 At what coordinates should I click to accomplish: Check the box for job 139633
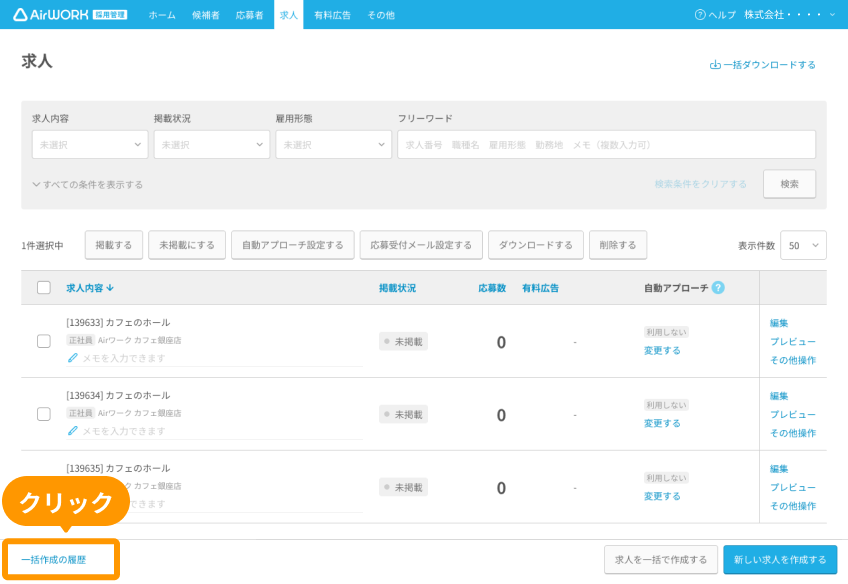(44, 341)
